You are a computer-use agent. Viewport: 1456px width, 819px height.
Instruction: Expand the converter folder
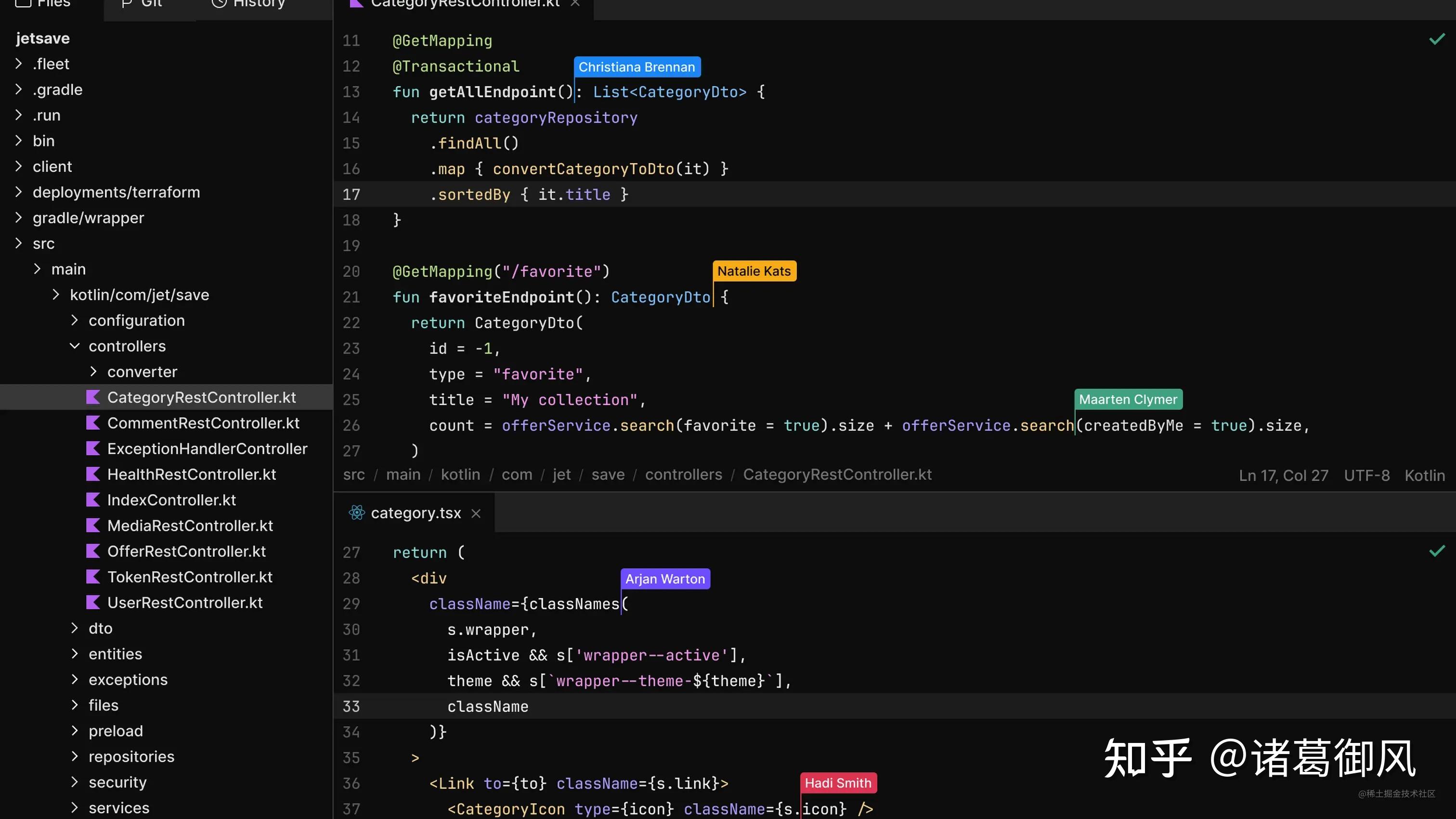click(x=93, y=371)
